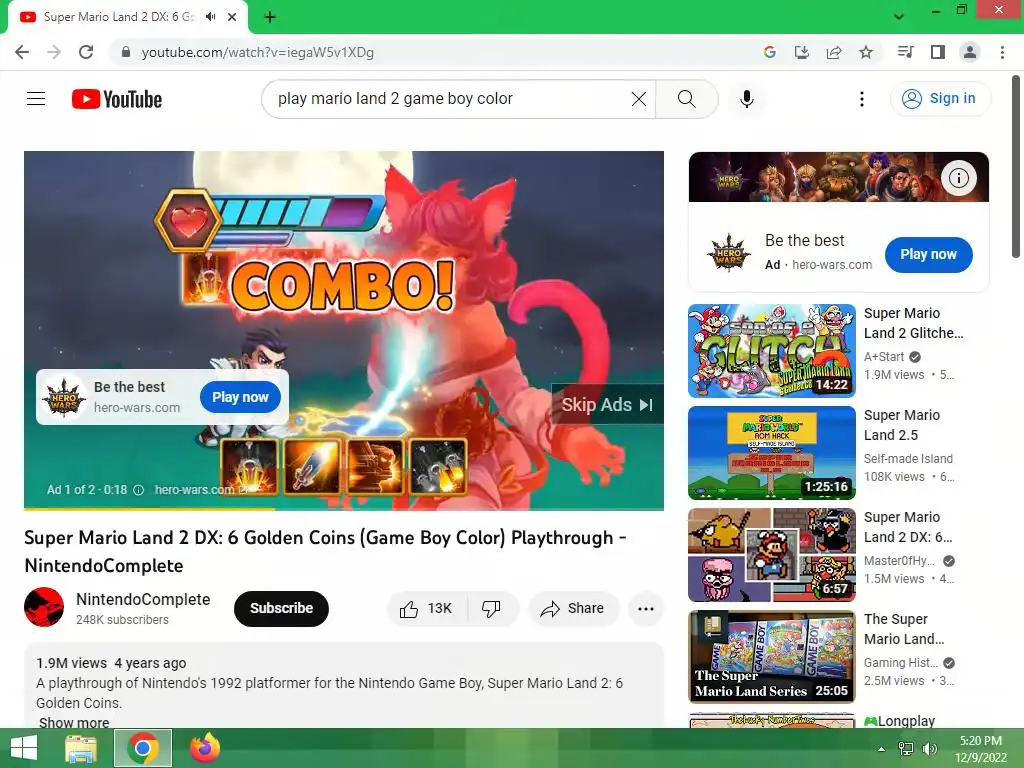Open the Chrome profile avatar

(970, 52)
